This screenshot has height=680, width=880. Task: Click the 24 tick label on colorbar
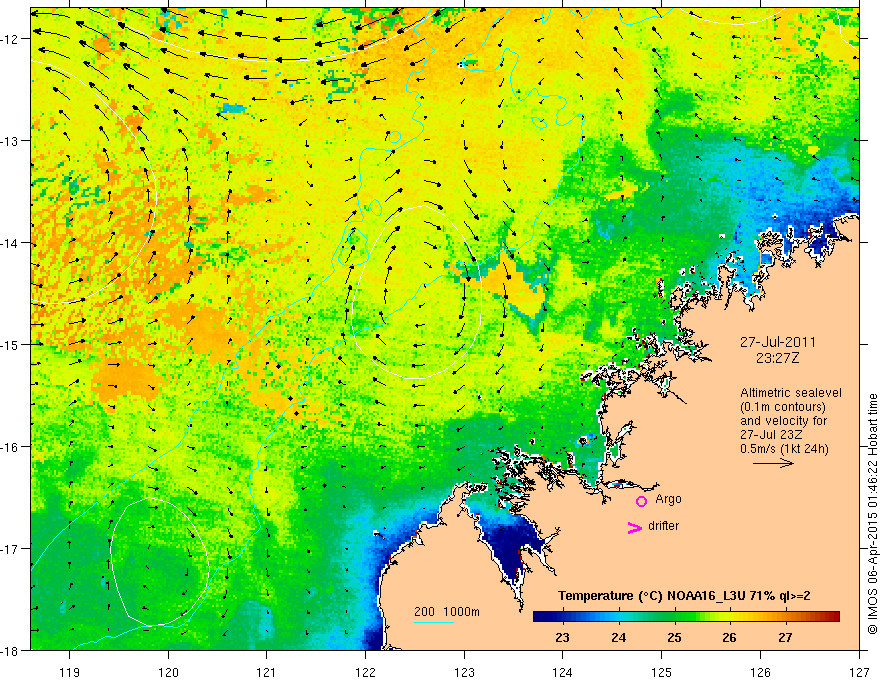point(618,638)
